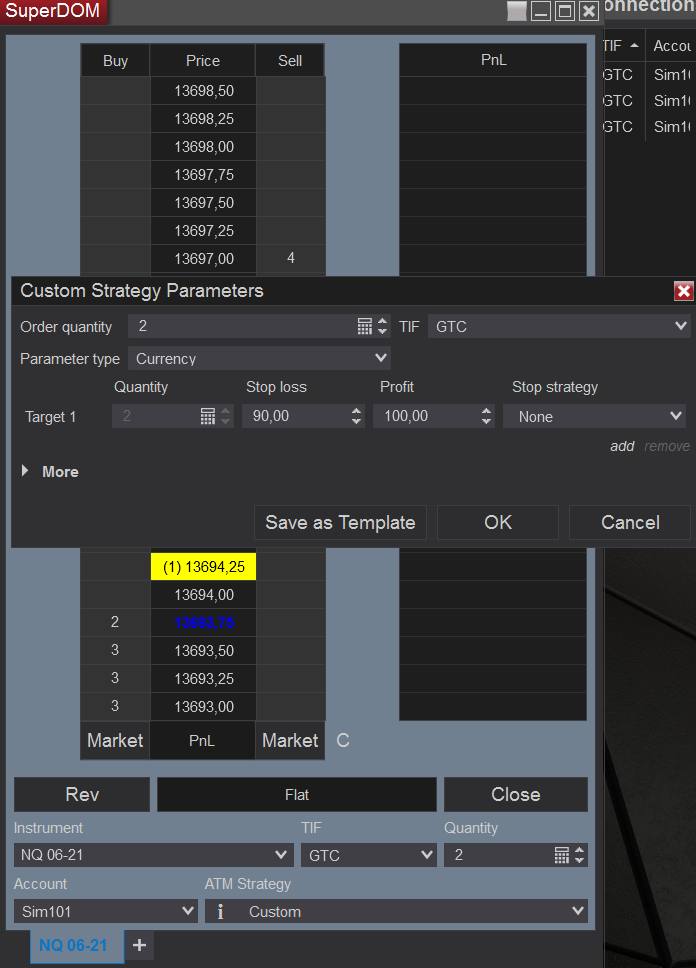Click price row 13693,00
This screenshot has width=696, height=968.
point(204,706)
